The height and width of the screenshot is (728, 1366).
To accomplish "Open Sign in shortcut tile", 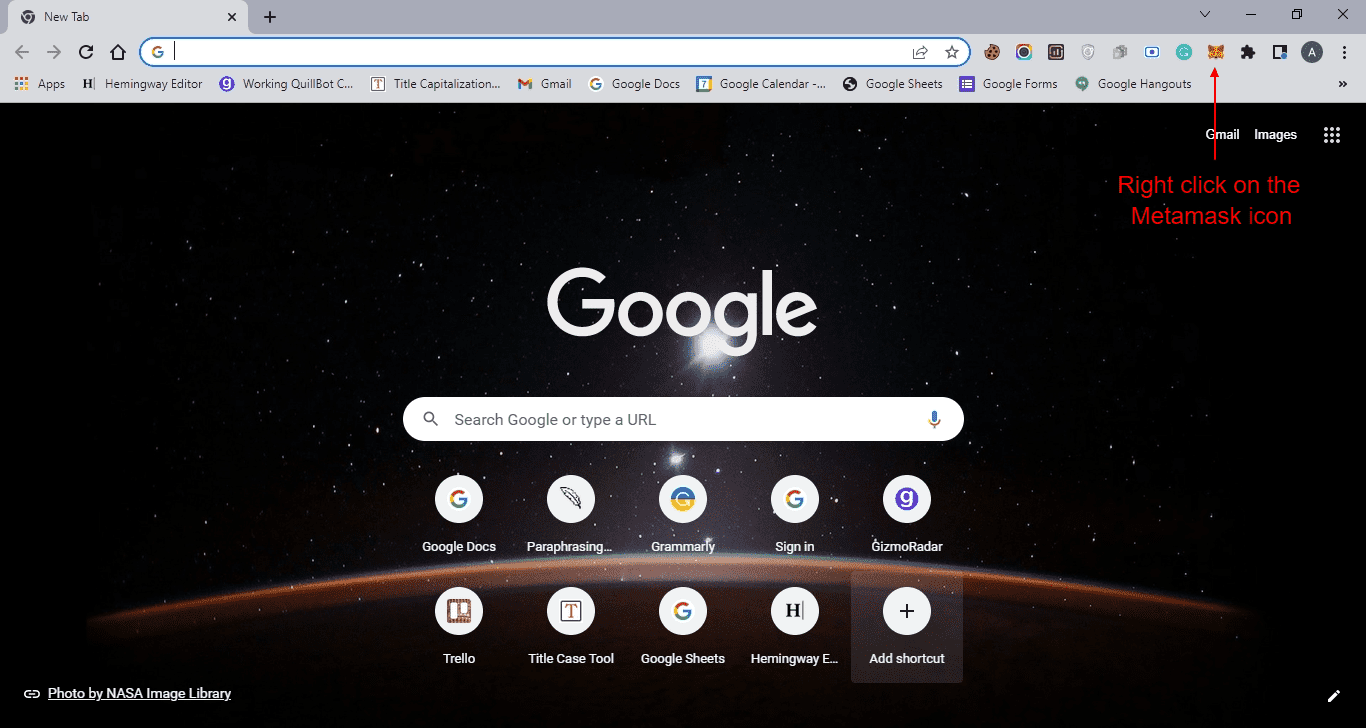I will point(795,516).
